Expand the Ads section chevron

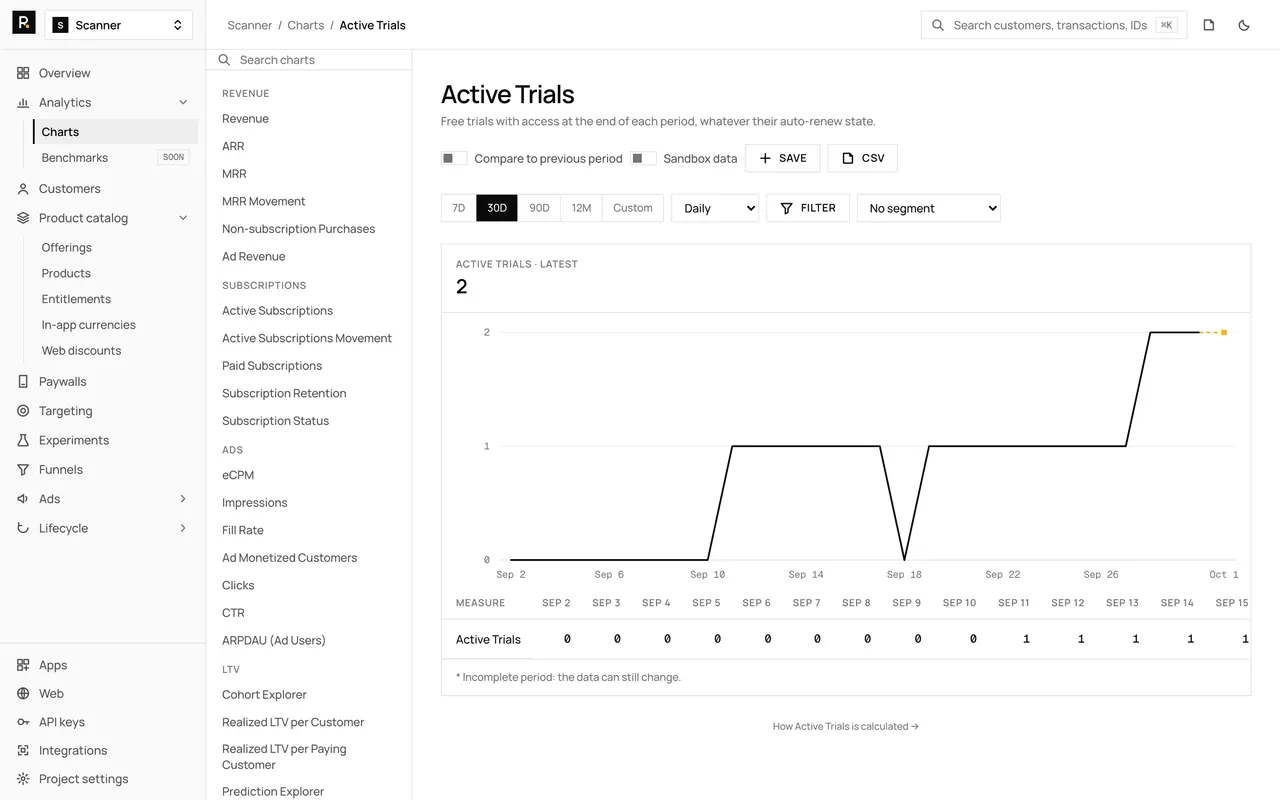pos(183,499)
